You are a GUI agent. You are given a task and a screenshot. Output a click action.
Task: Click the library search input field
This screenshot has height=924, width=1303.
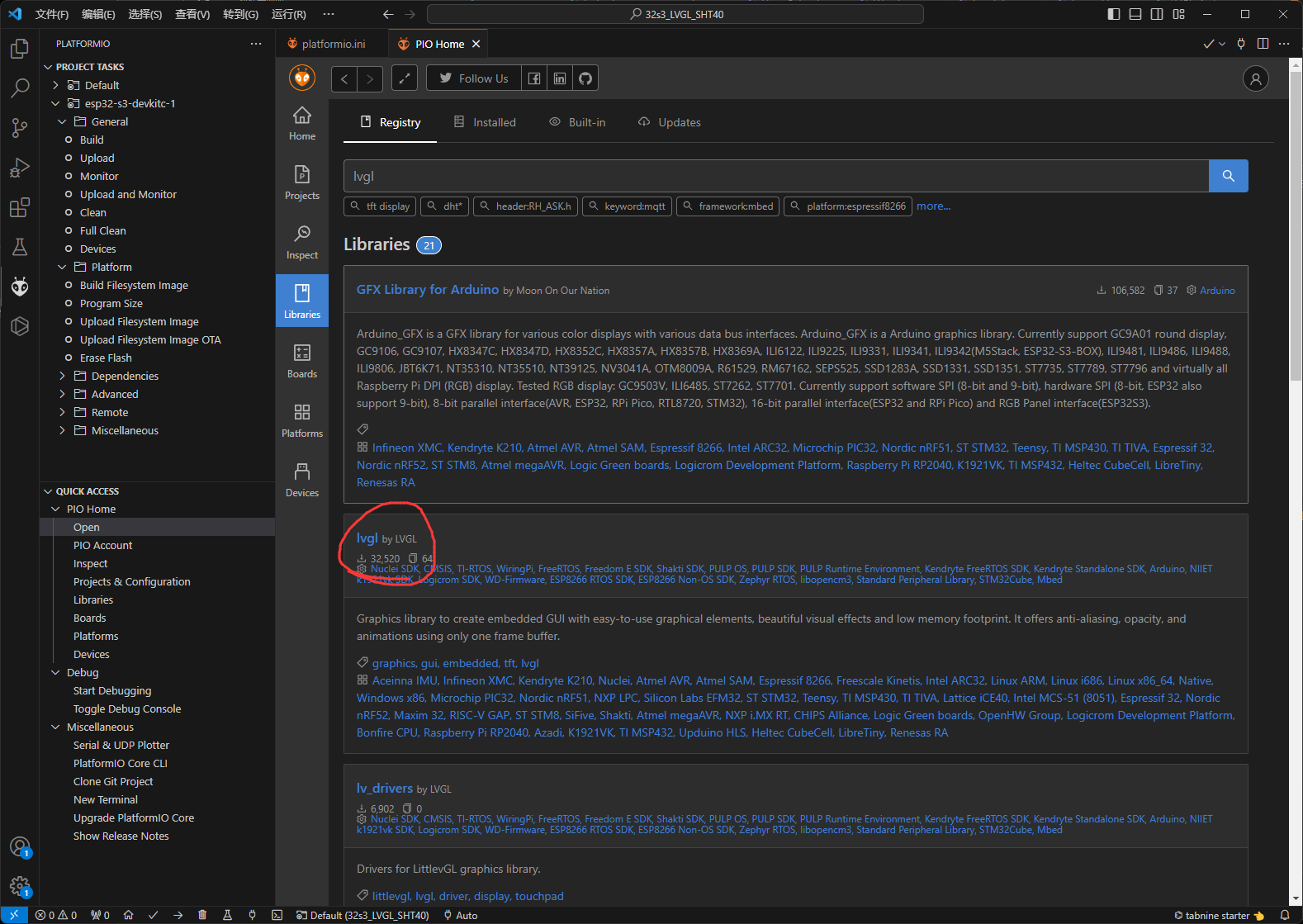point(776,176)
